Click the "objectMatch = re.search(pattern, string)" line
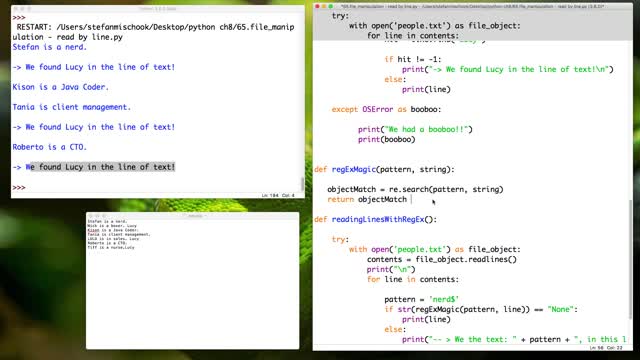640x360 pixels. [x=415, y=189]
